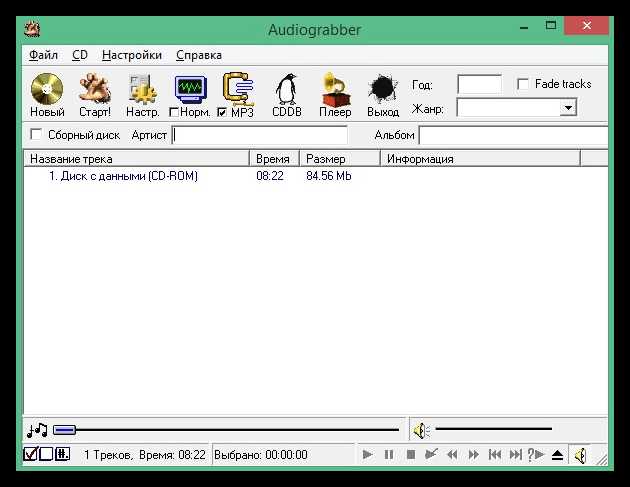Image resolution: width=630 pixels, height=487 pixels.
Task: Close the Audiograbber window
Action: click(587, 26)
